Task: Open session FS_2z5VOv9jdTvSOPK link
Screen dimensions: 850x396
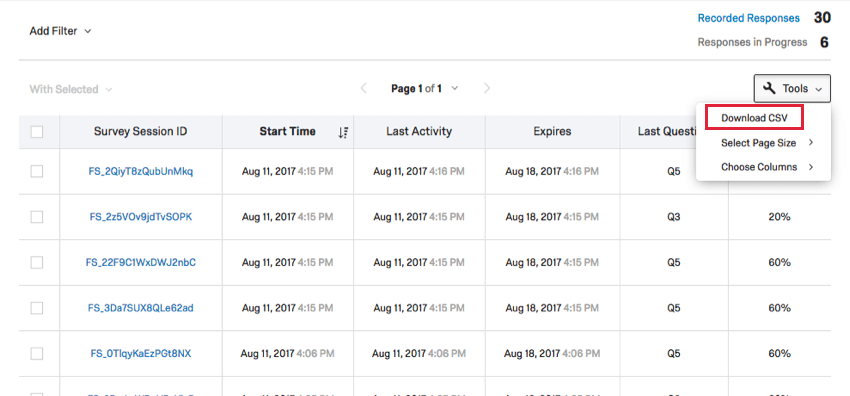Action: coord(141,217)
